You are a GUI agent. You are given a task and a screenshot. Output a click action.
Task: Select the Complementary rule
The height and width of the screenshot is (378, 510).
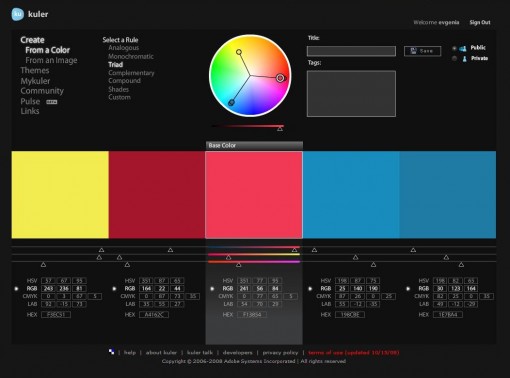pos(131,73)
